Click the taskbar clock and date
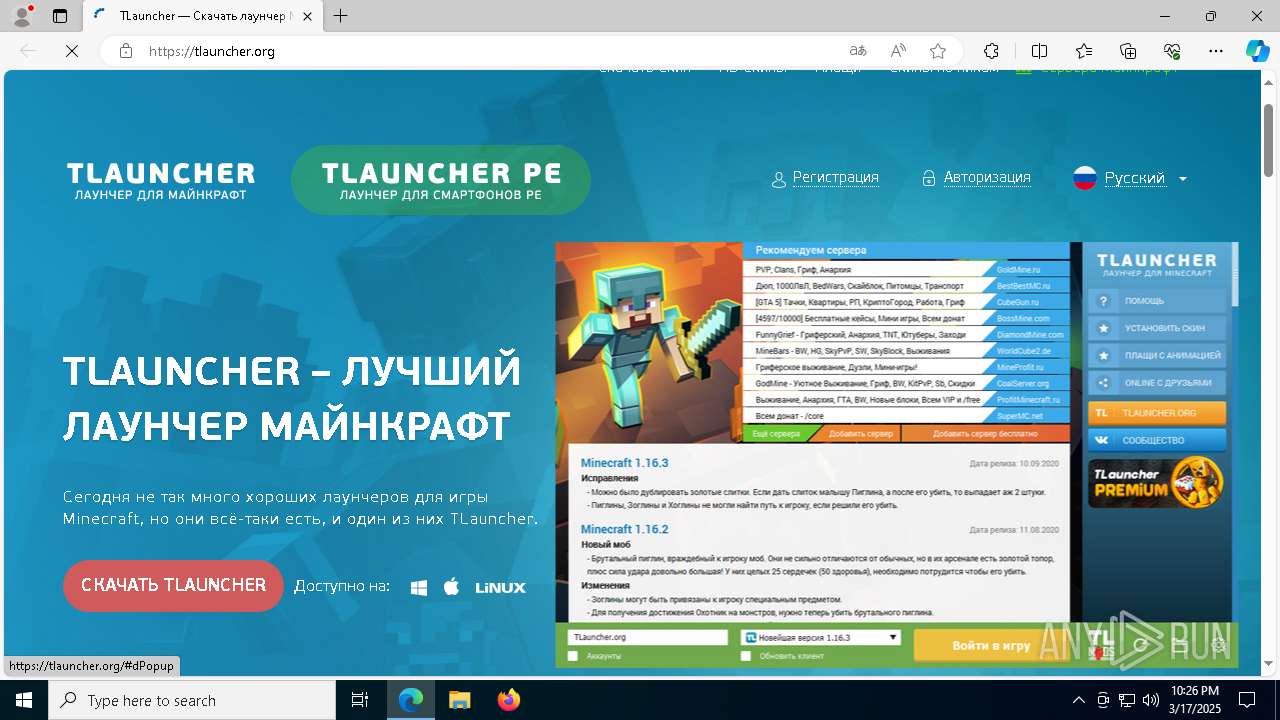1280x720 pixels. pos(1194,700)
